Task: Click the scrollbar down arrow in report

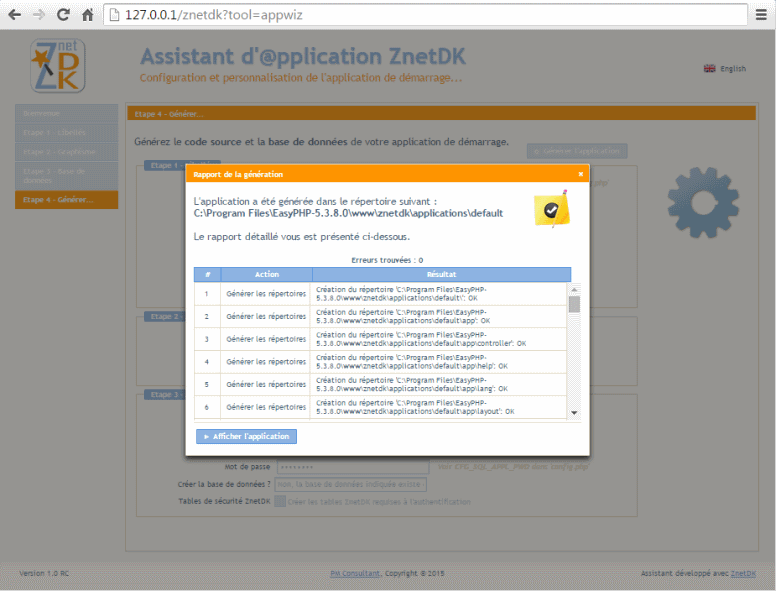Action: point(574,412)
